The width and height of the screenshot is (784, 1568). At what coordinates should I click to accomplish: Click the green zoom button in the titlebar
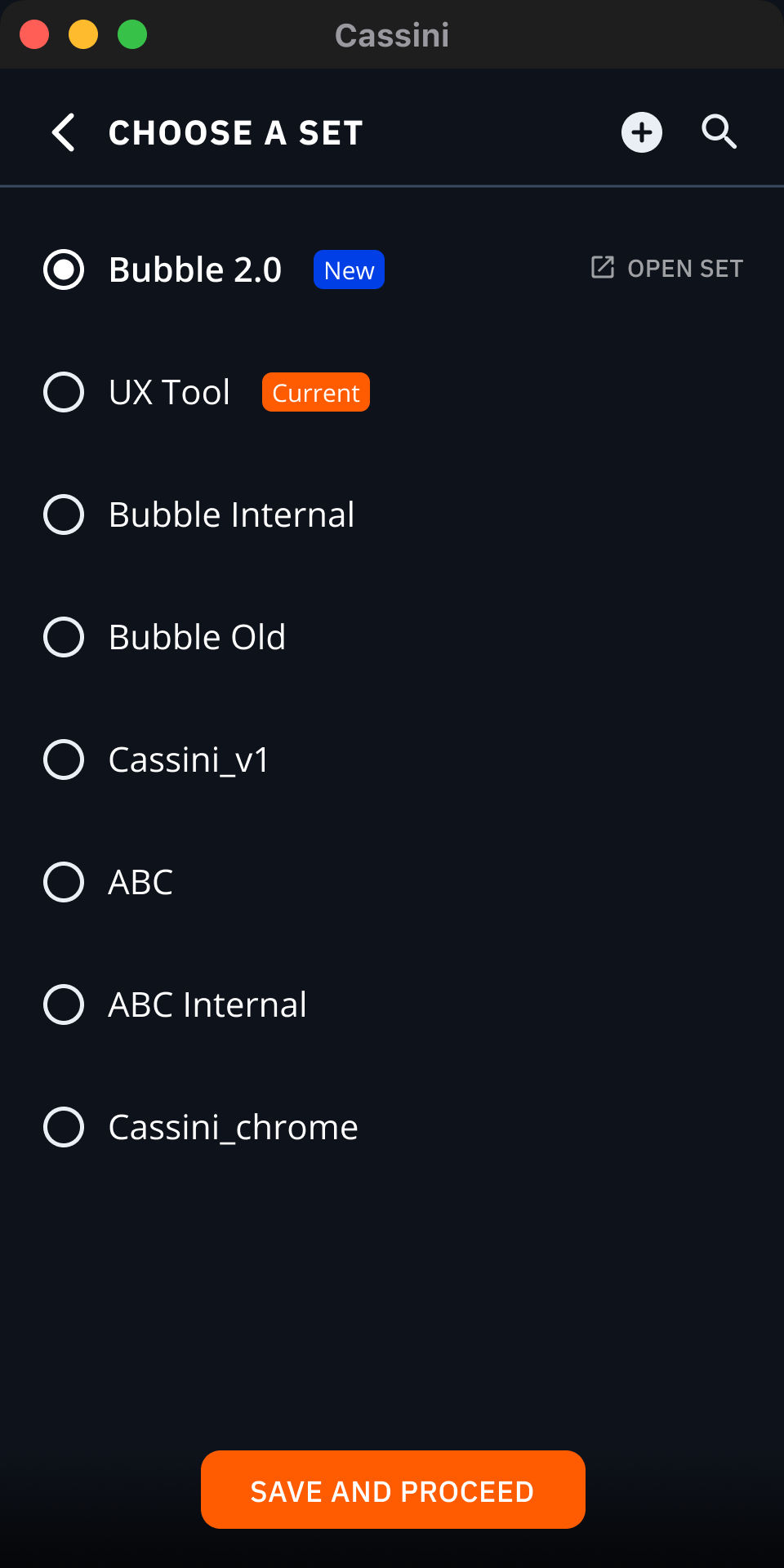(132, 35)
